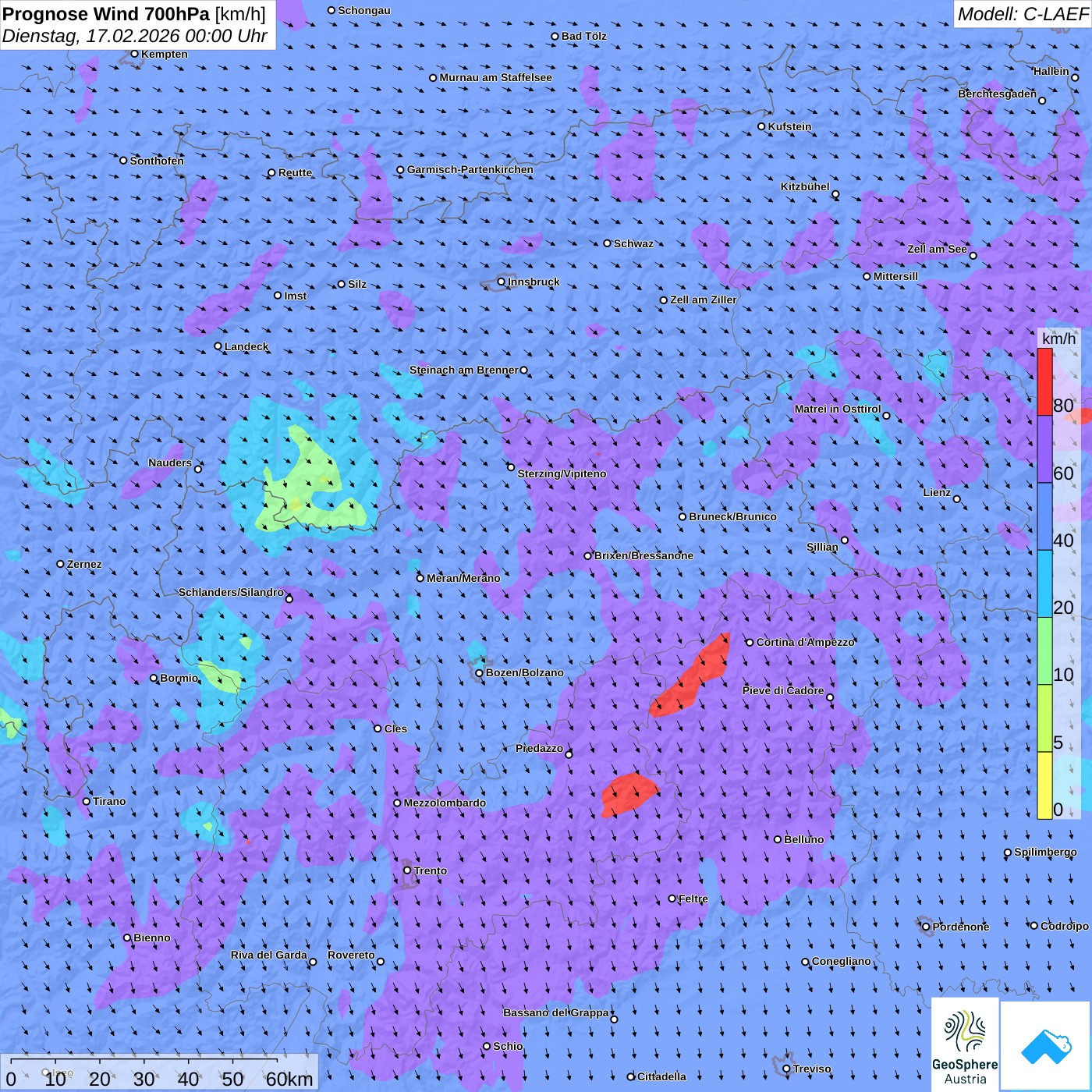
Task: Click the 'Schio' town label
Action: [508, 1046]
